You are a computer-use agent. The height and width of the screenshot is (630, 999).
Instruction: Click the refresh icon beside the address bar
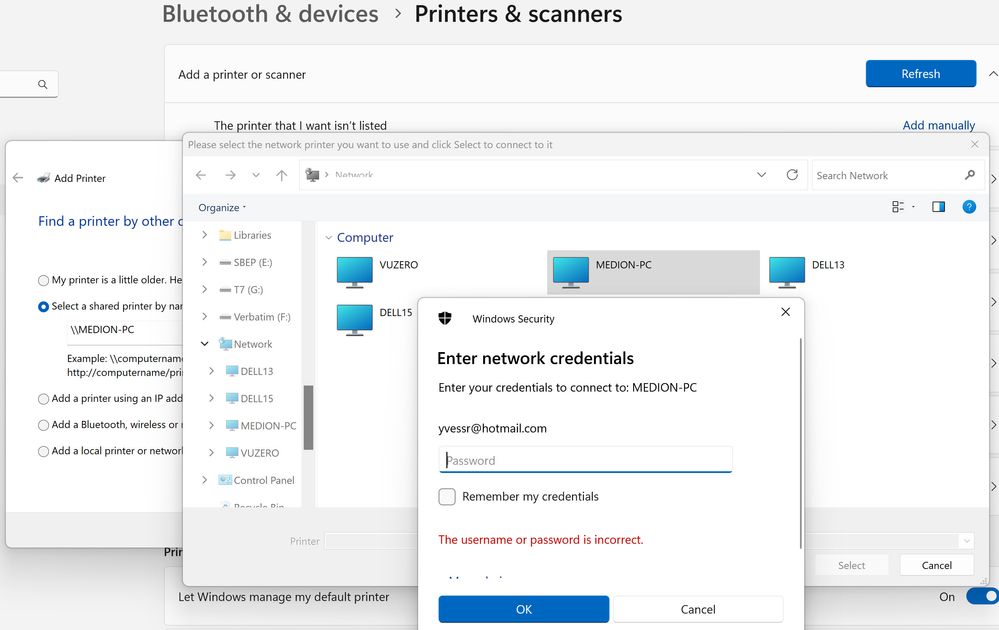(x=792, y=175)
